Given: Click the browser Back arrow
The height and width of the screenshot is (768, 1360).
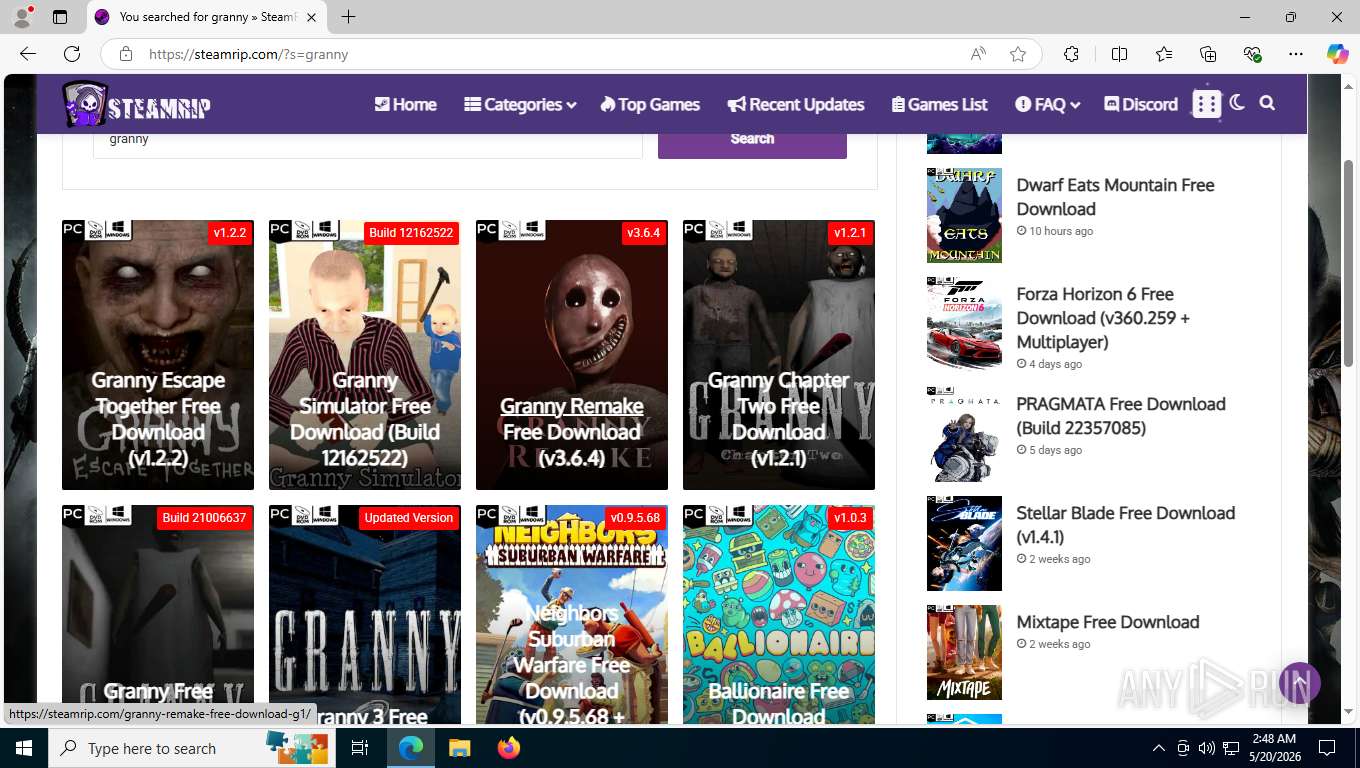Looking at the screenshot, I should point(28,54).
